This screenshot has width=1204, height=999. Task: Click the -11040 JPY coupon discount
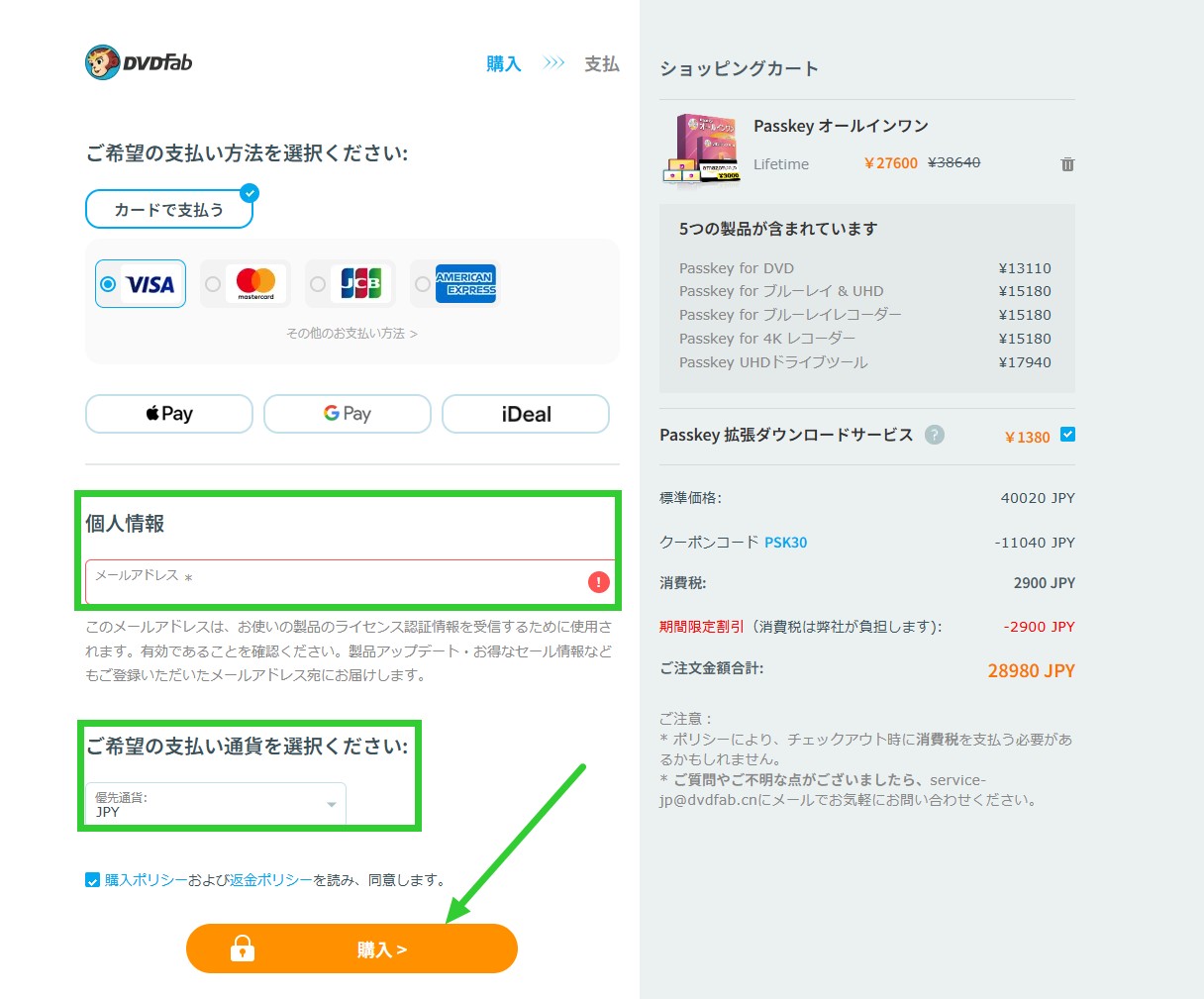(1035, 543)
